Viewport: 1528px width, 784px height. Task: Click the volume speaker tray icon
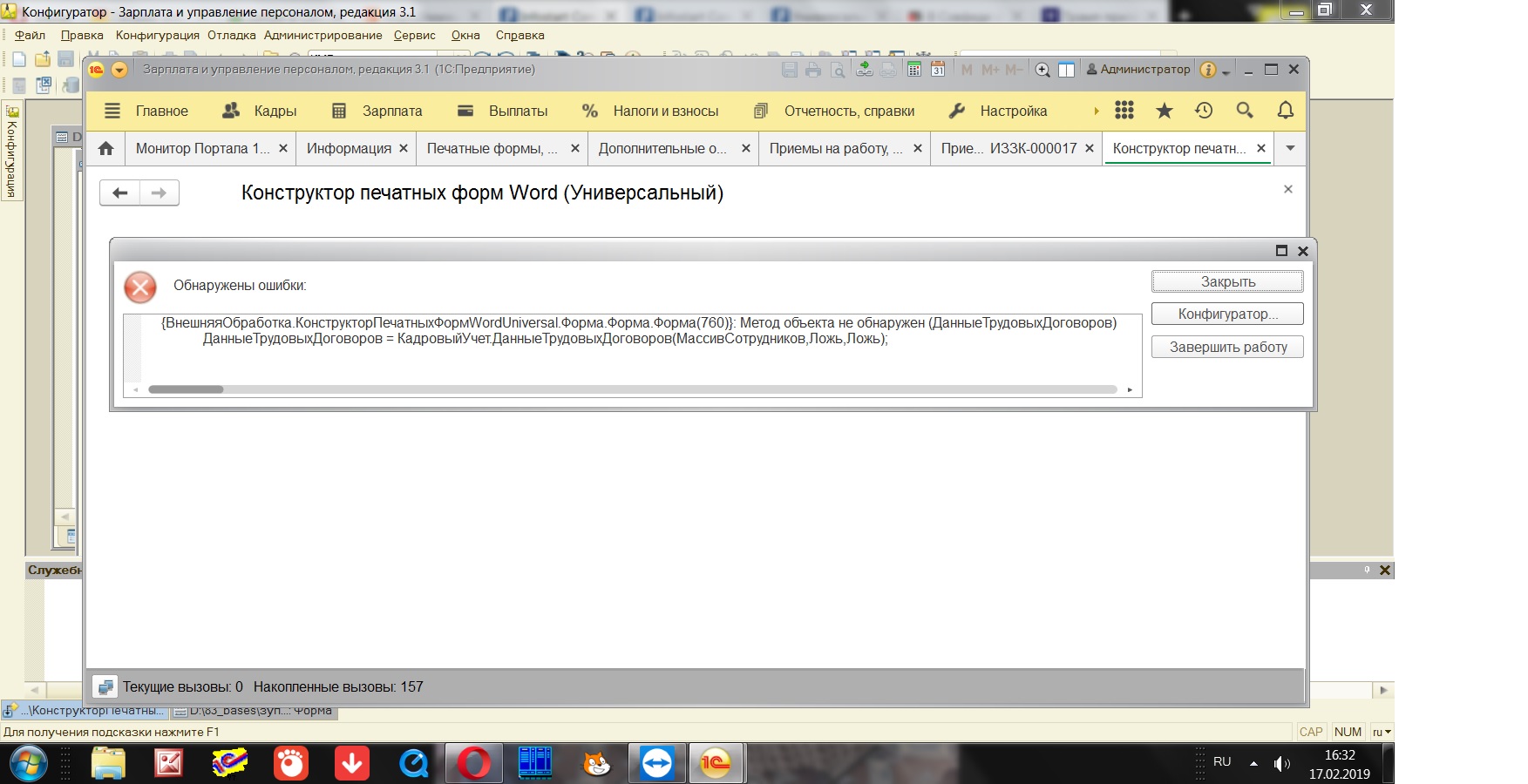click(x=1281, y=764)
